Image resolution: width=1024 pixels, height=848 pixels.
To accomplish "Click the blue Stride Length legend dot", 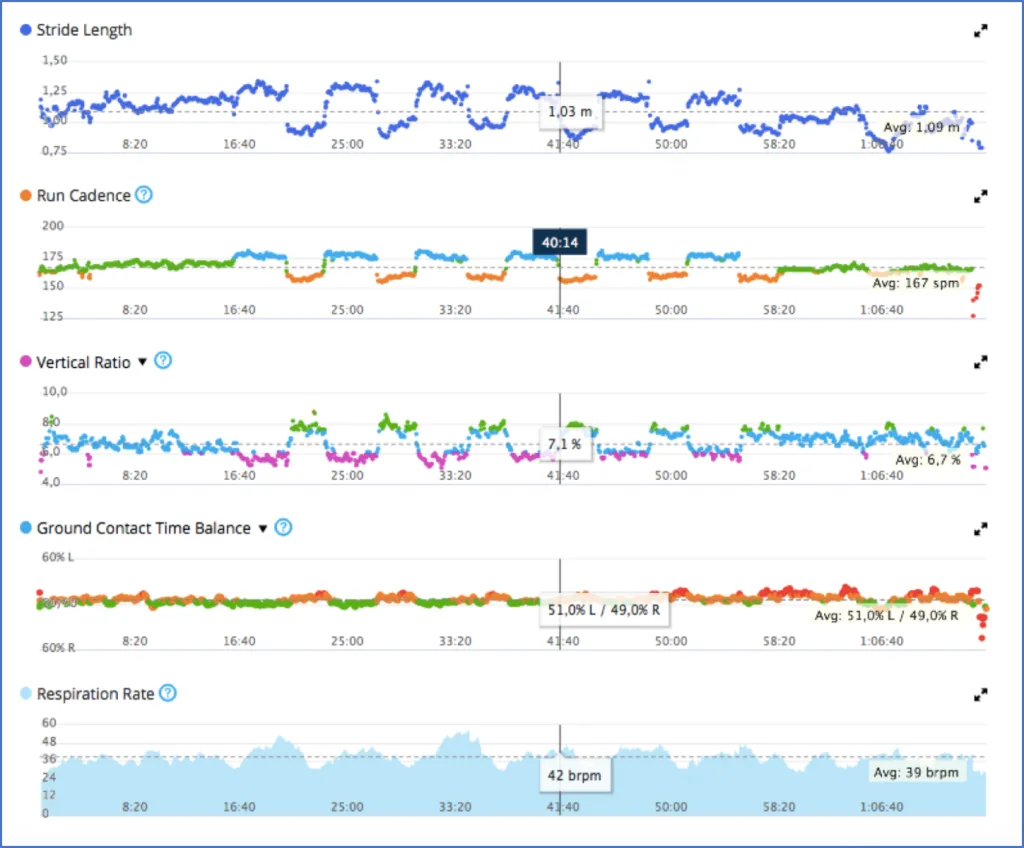I will [25, 29].
